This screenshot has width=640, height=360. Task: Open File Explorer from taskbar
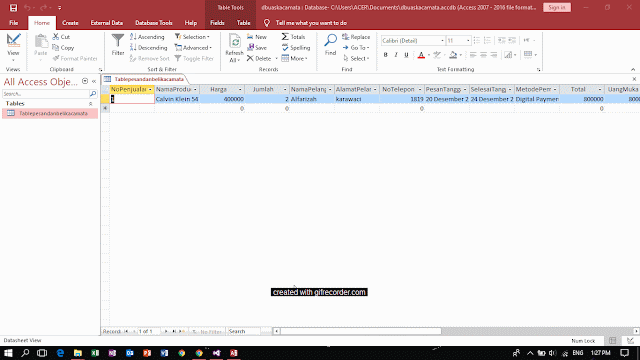[78, 353]
